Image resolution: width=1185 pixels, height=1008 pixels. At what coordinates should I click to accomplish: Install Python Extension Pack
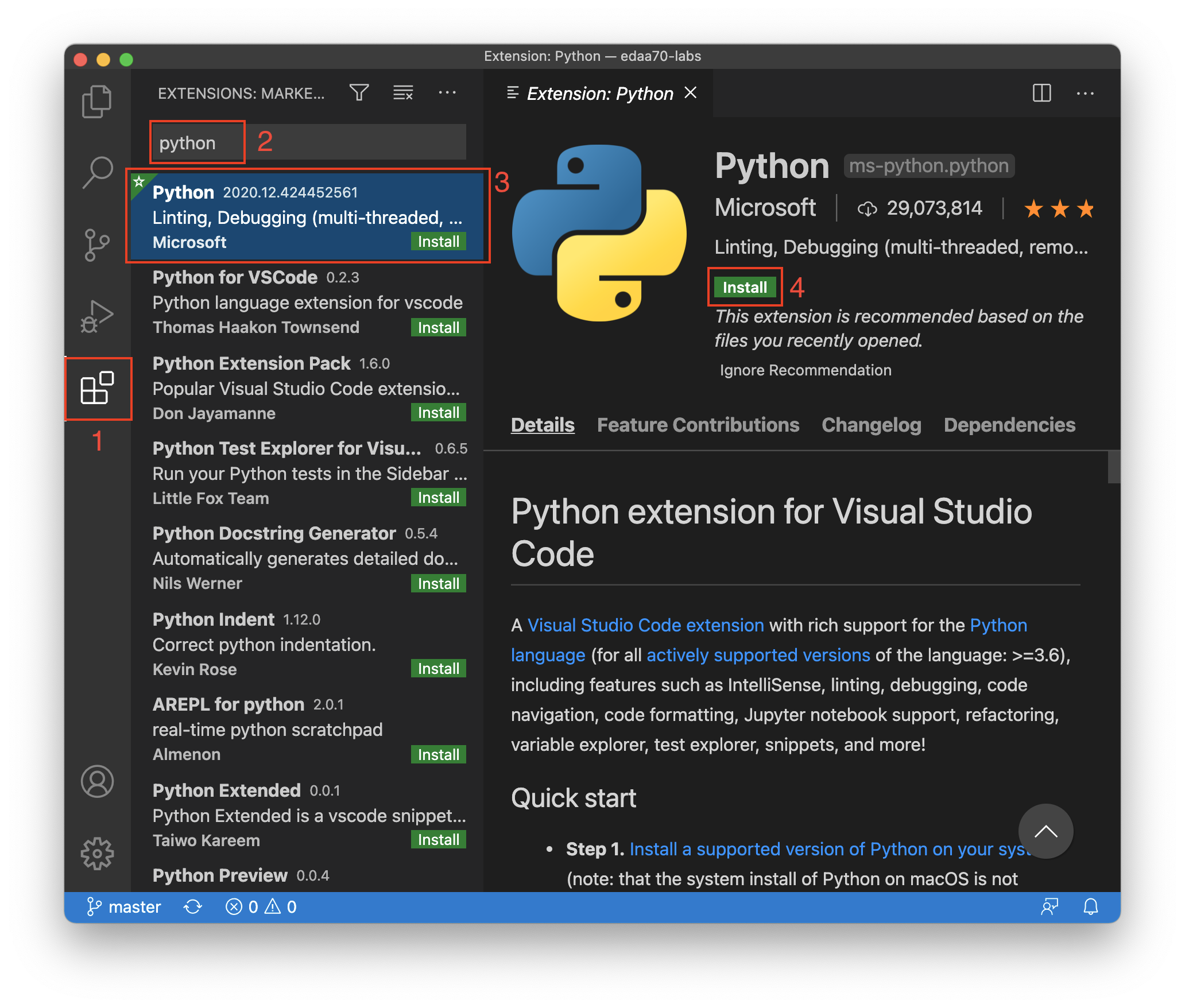coord(439,413)
